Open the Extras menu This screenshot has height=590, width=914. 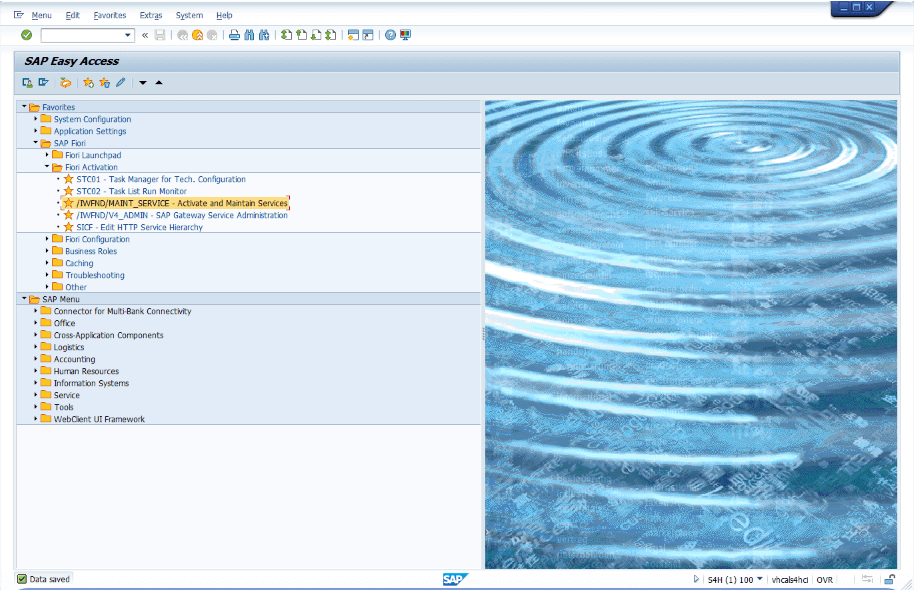[151, 15]
